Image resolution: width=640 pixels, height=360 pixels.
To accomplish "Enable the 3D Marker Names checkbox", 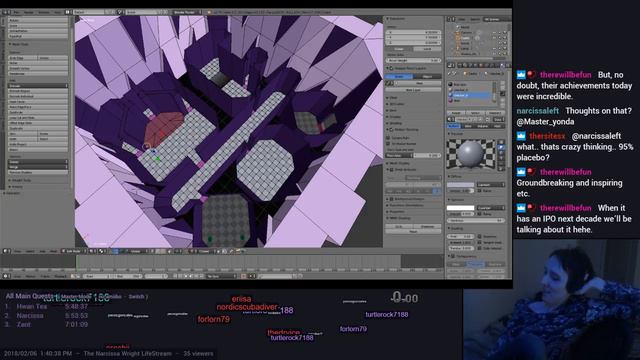I will (x=388, y=144).
